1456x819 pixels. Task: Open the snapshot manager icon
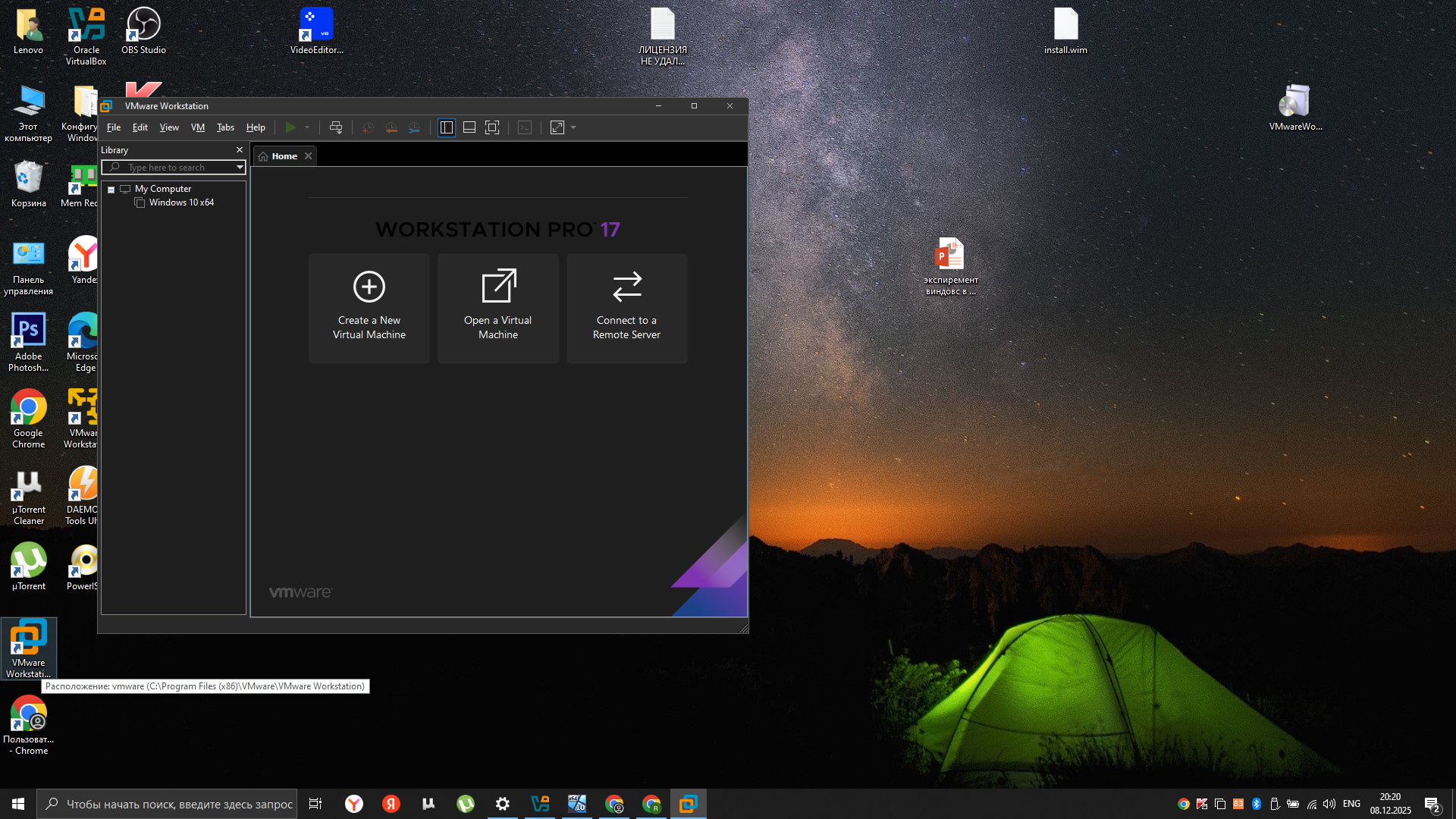pyautogui.click(x=414, y=127)
